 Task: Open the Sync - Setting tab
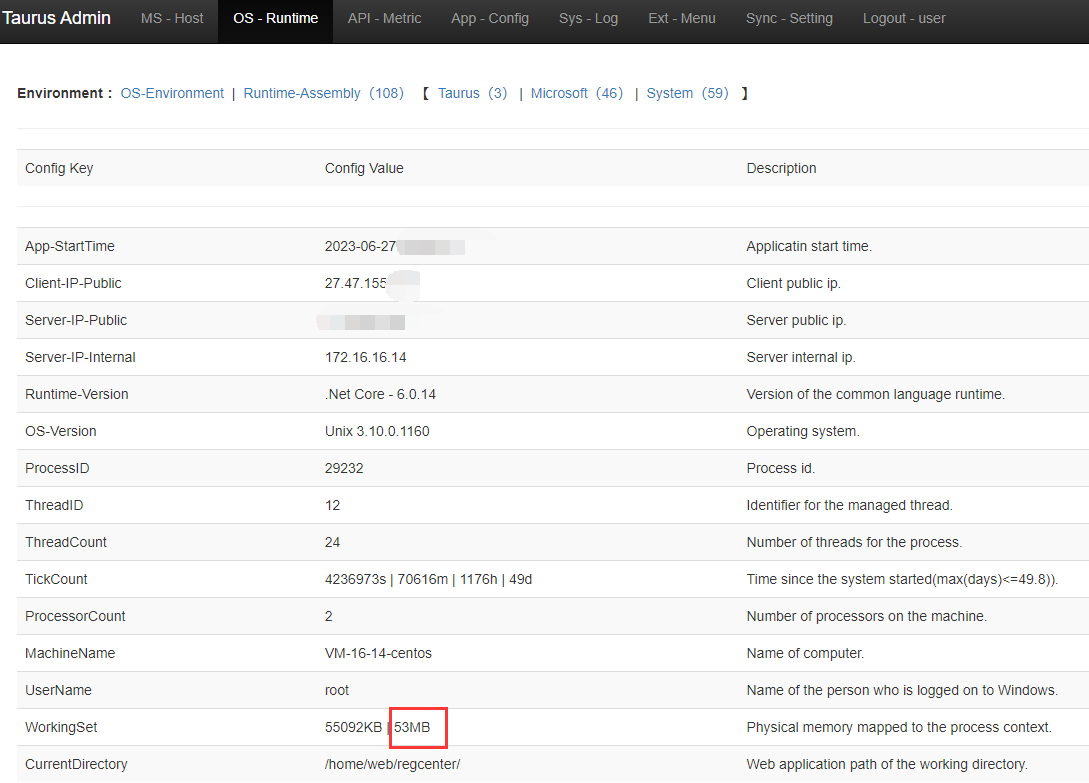[789, 18]
